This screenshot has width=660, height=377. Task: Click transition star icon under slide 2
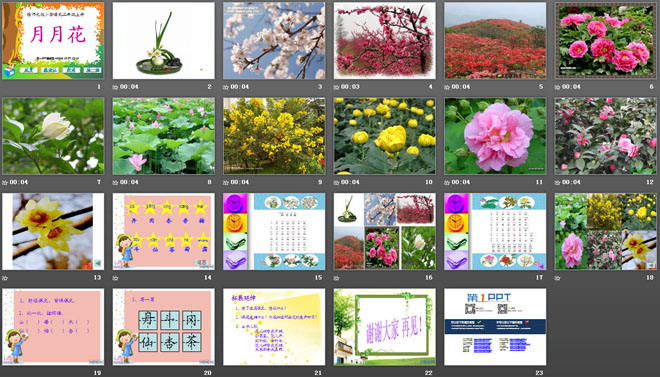pos(115,87)
